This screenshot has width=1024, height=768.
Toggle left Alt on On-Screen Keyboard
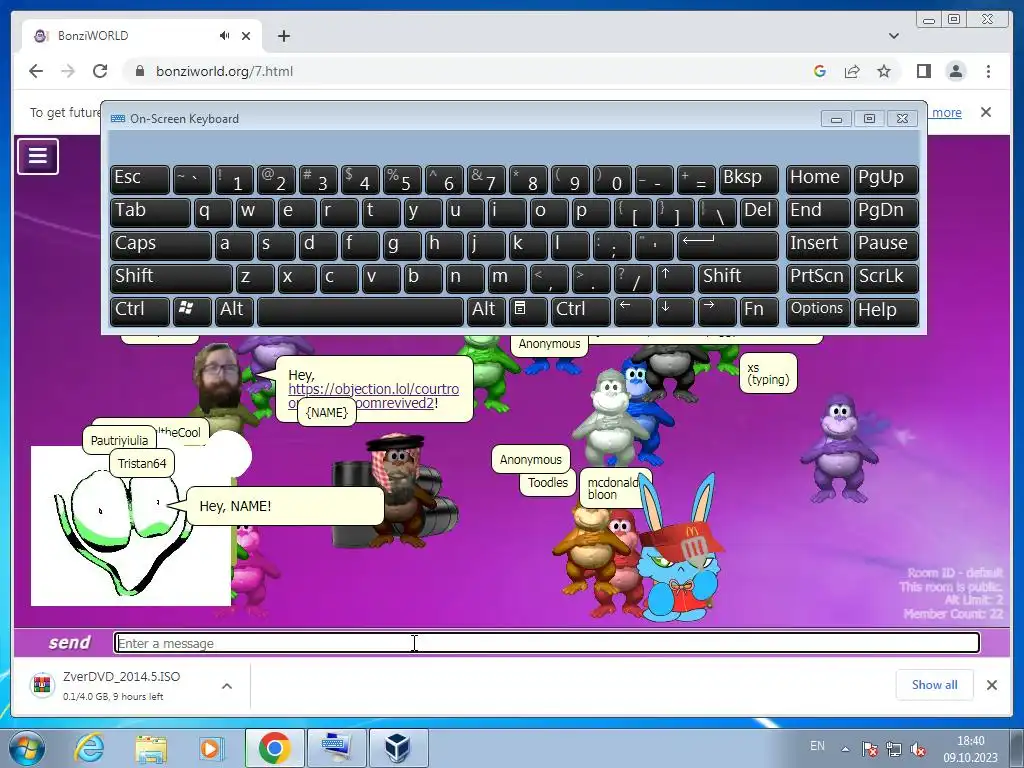point(234,312)
